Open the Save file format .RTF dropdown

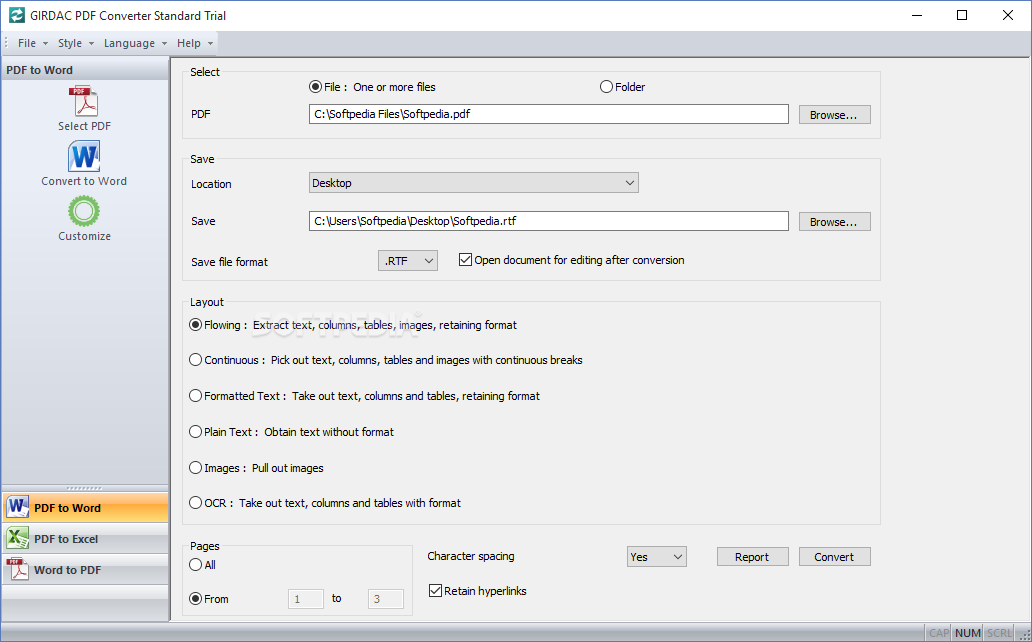(407, 261)
